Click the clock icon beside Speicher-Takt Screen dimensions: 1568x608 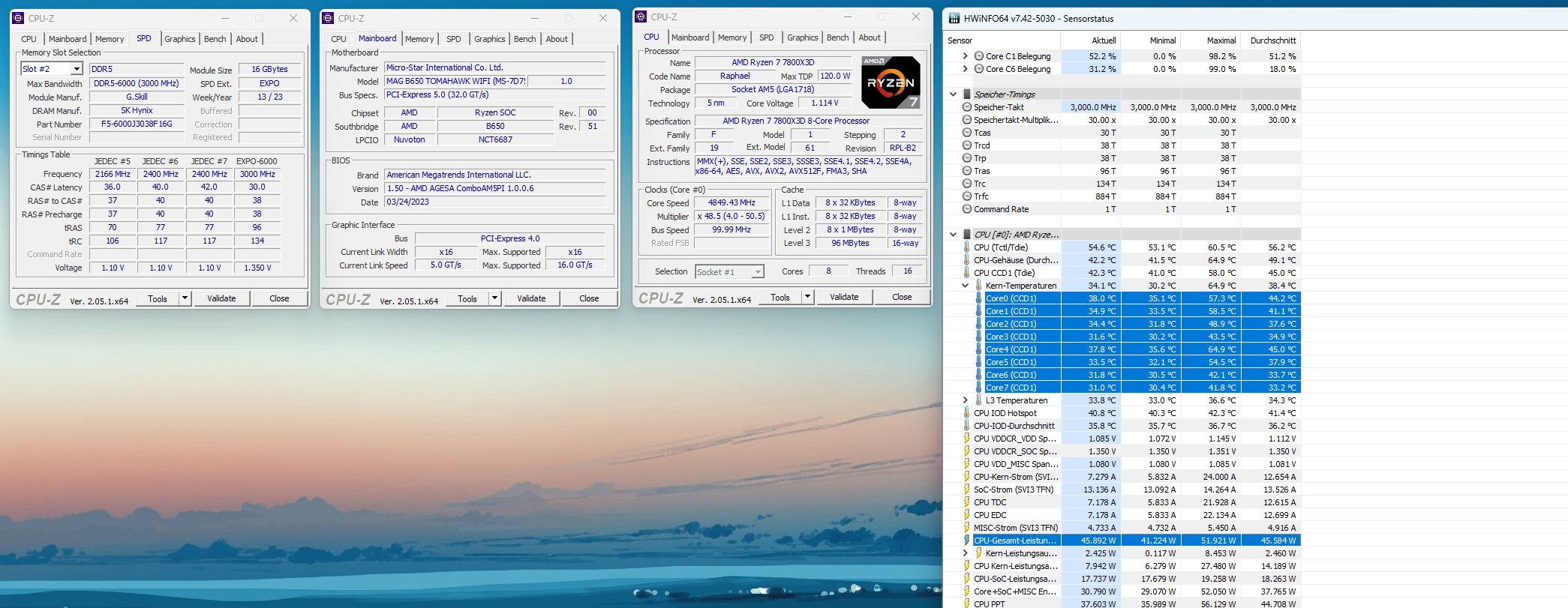[967, 107]
